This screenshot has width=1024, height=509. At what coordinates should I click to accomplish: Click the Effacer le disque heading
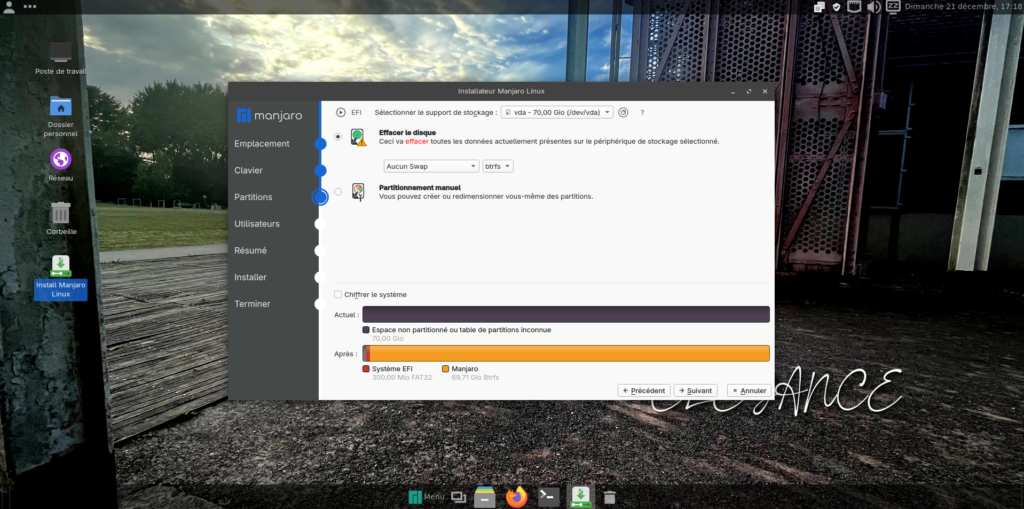[408, 133]
